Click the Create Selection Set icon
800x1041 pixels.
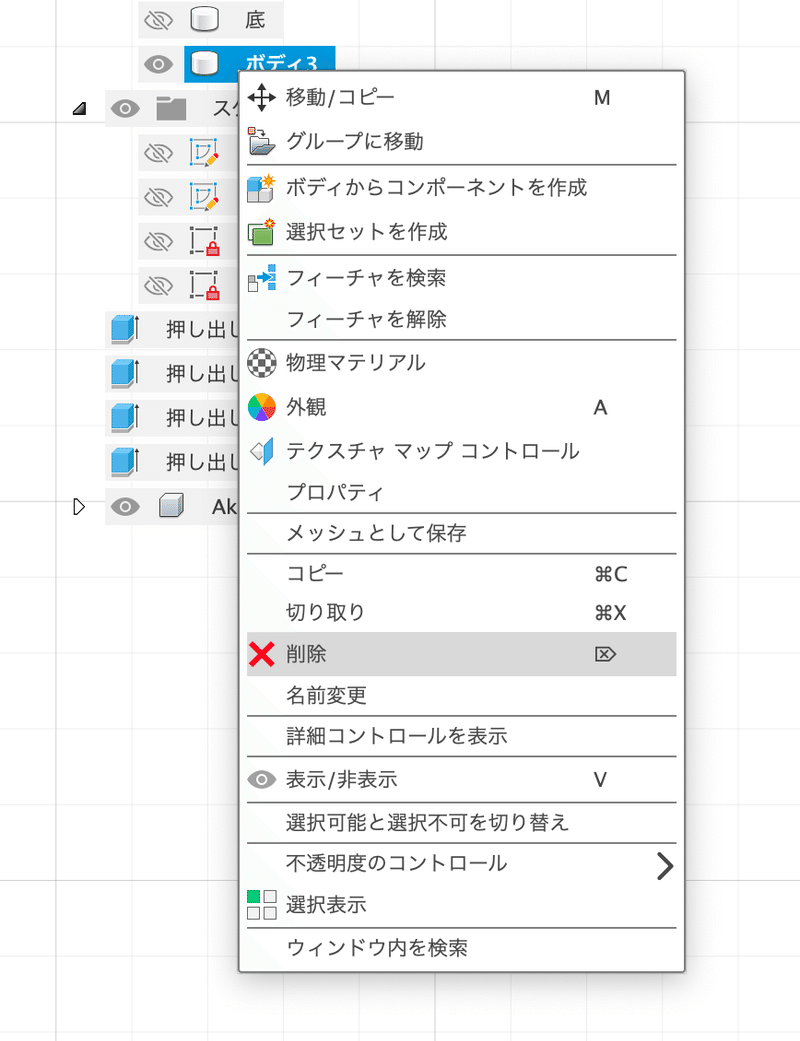point(261,232)
